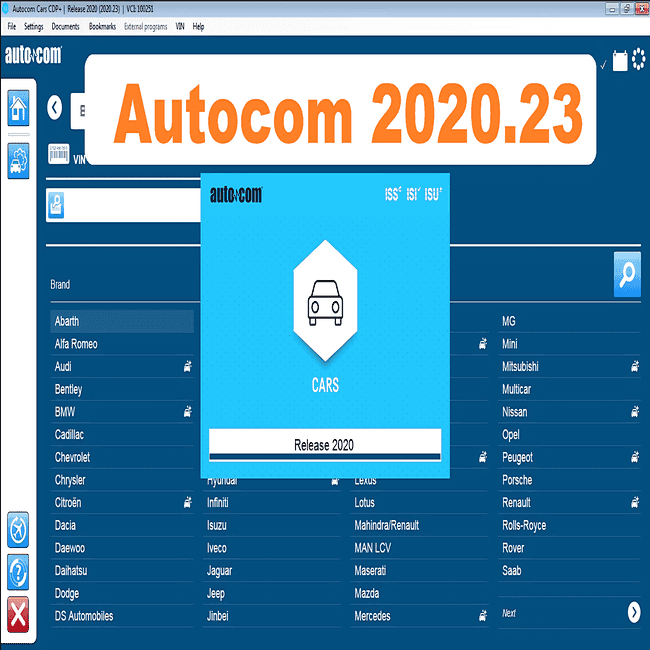Viewport: 650px width, 650px height.
Task: Select Mercedes brand
Action: tap(420, 616)
